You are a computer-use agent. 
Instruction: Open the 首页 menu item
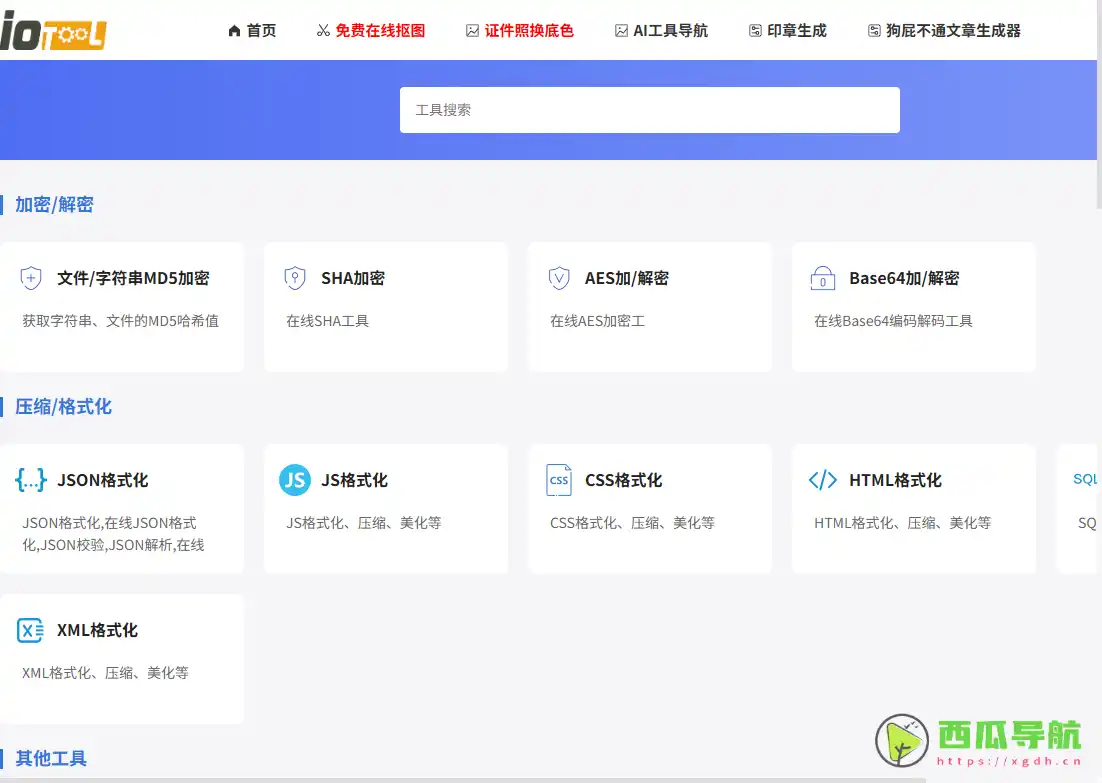pos(252,30)
